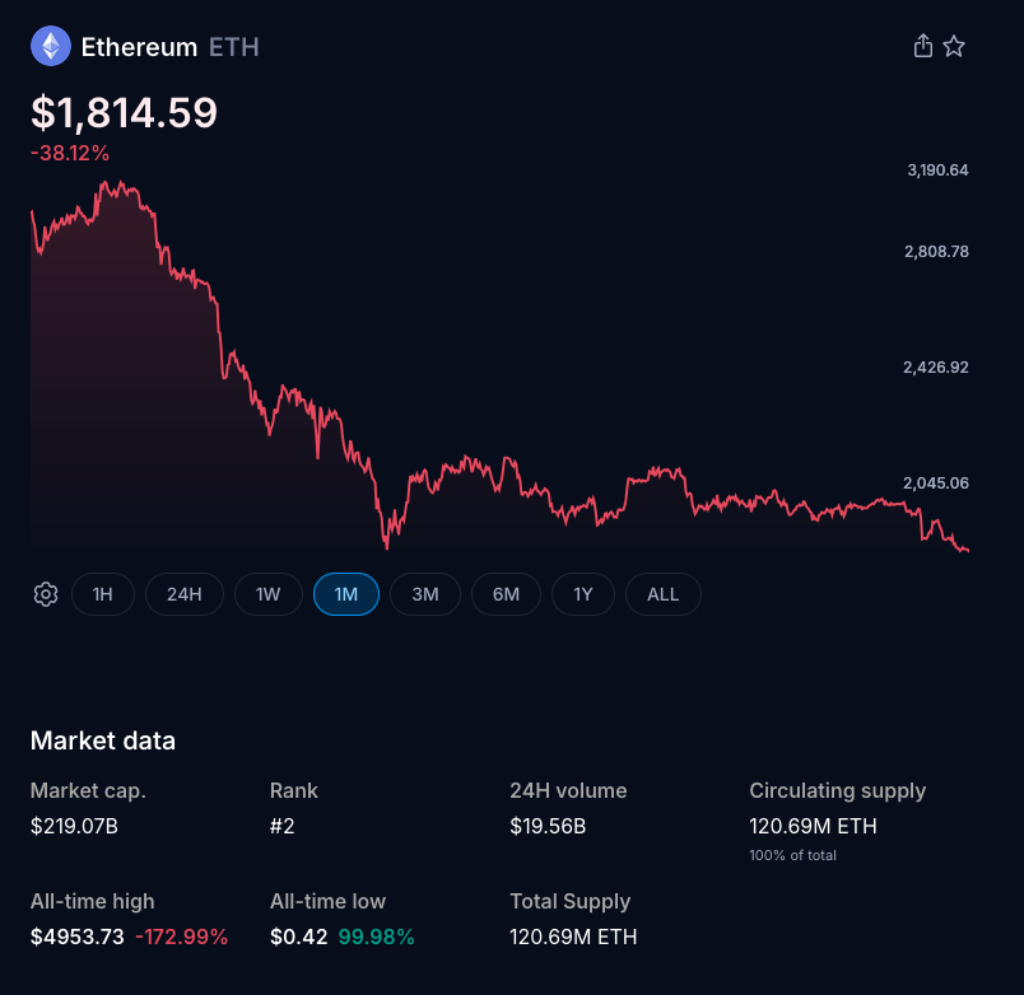The height and width of the screenshot is (995, 1024).
Task: Favorite Ethereum using the star icon
Action: tap(955, 46)
